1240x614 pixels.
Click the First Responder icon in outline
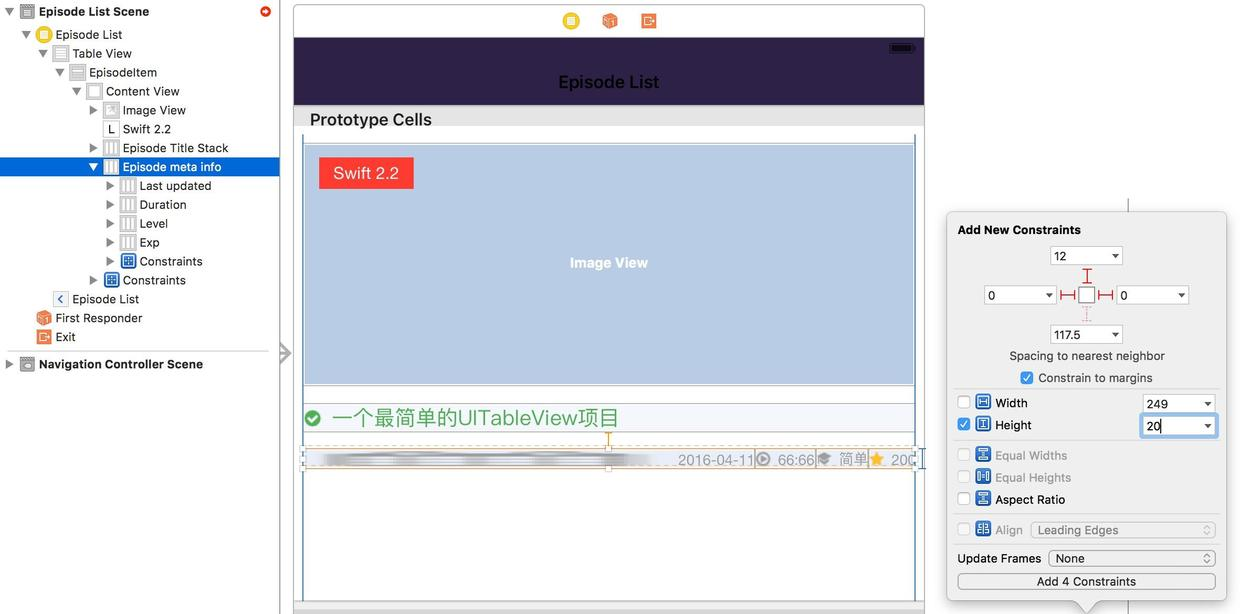(44, 318)
